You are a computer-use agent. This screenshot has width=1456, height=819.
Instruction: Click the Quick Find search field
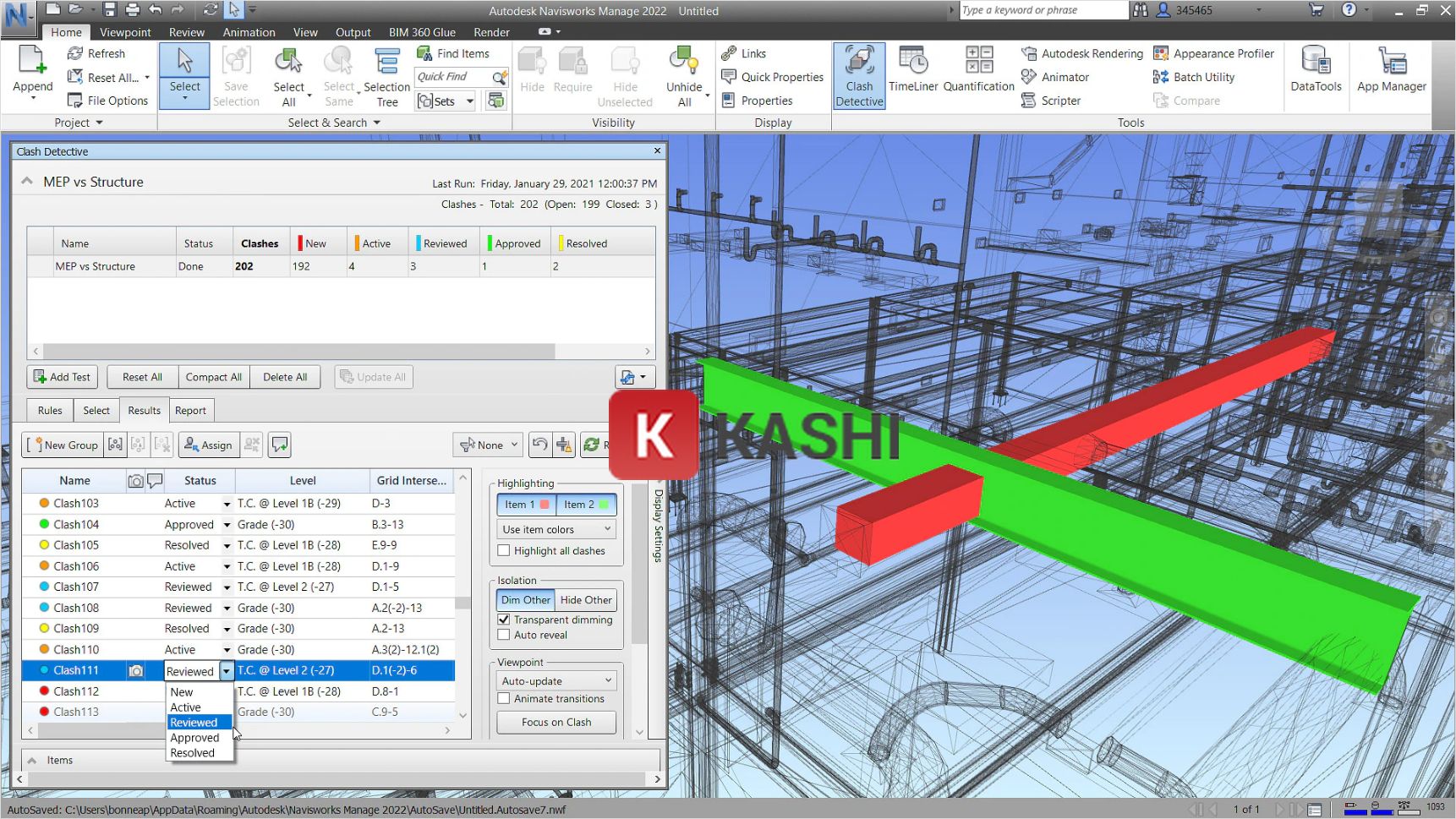pyautogui.click(x=452, y=76)
